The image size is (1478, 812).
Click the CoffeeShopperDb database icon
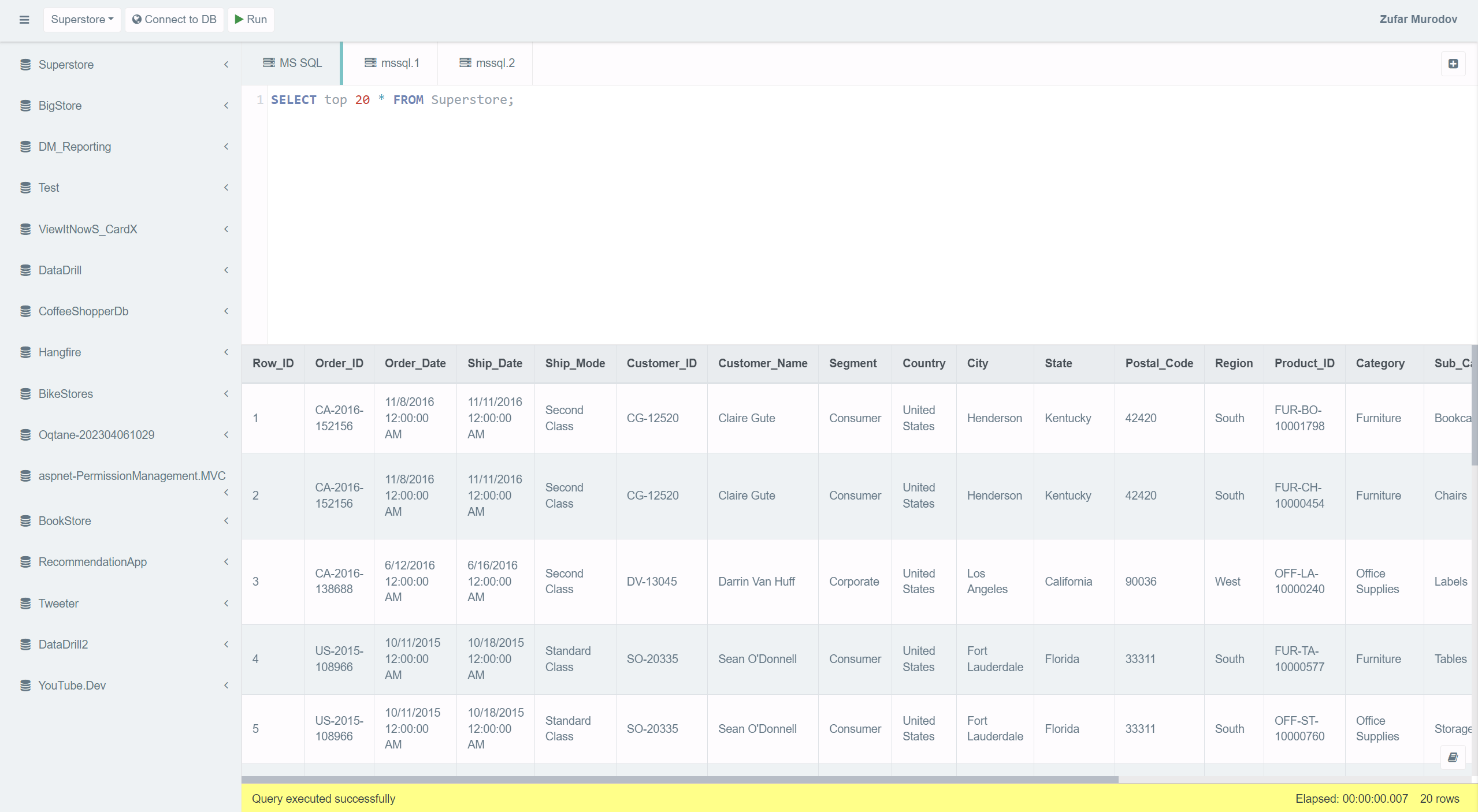(25, 311)
